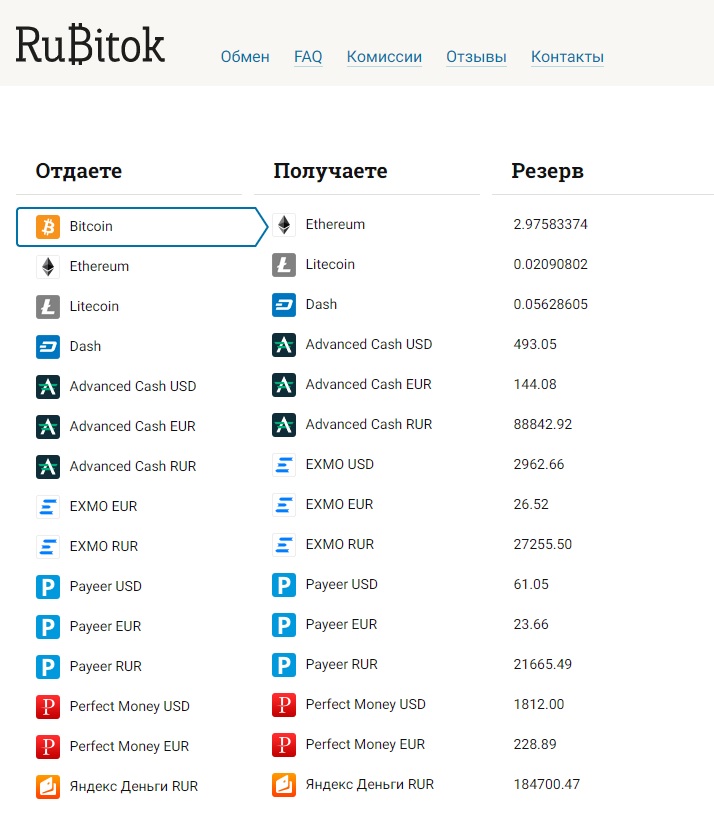
Task: Click reserve value 88842.92
Action: point(543,424)
